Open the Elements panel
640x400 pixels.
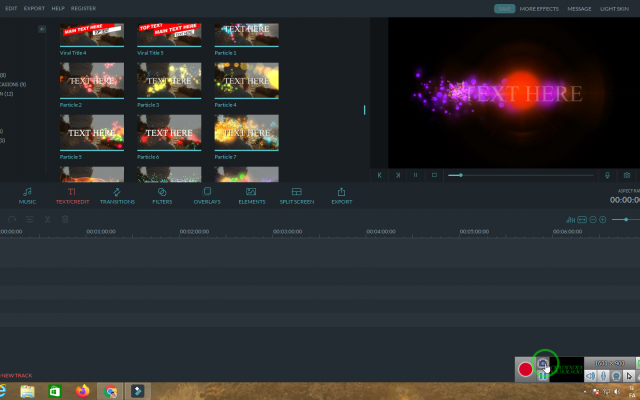[251, 196]
